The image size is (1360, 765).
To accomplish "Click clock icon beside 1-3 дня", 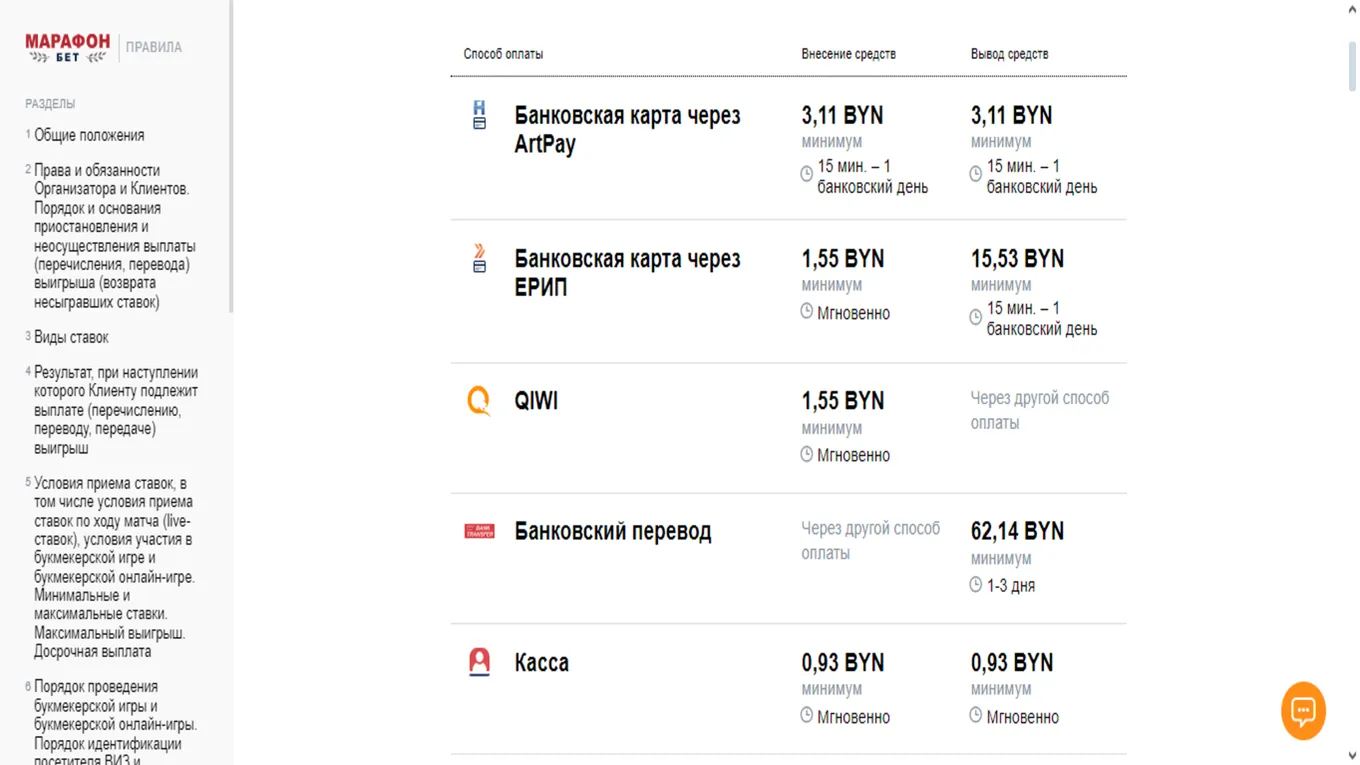I will (976, 584).
